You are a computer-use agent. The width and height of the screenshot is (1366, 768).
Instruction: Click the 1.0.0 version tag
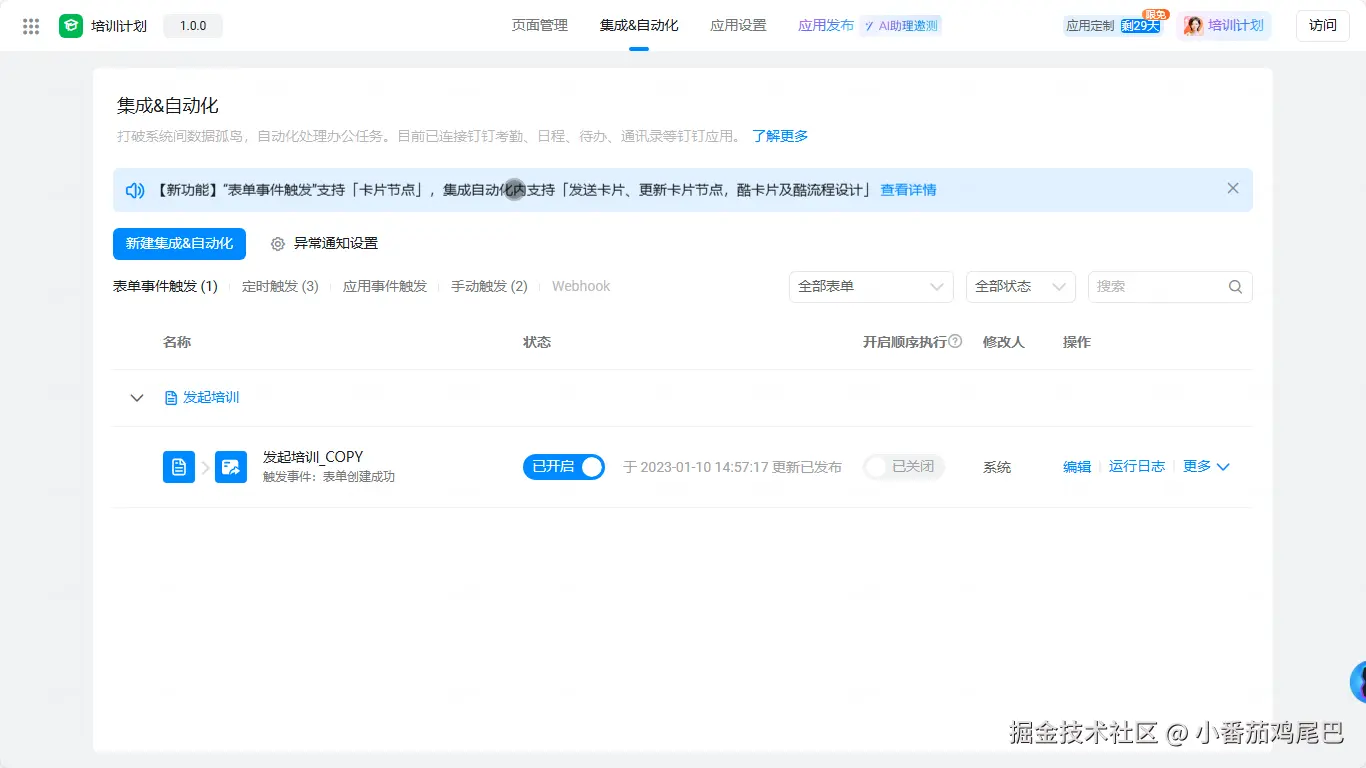pyautogui.click(x=193, y=26)
